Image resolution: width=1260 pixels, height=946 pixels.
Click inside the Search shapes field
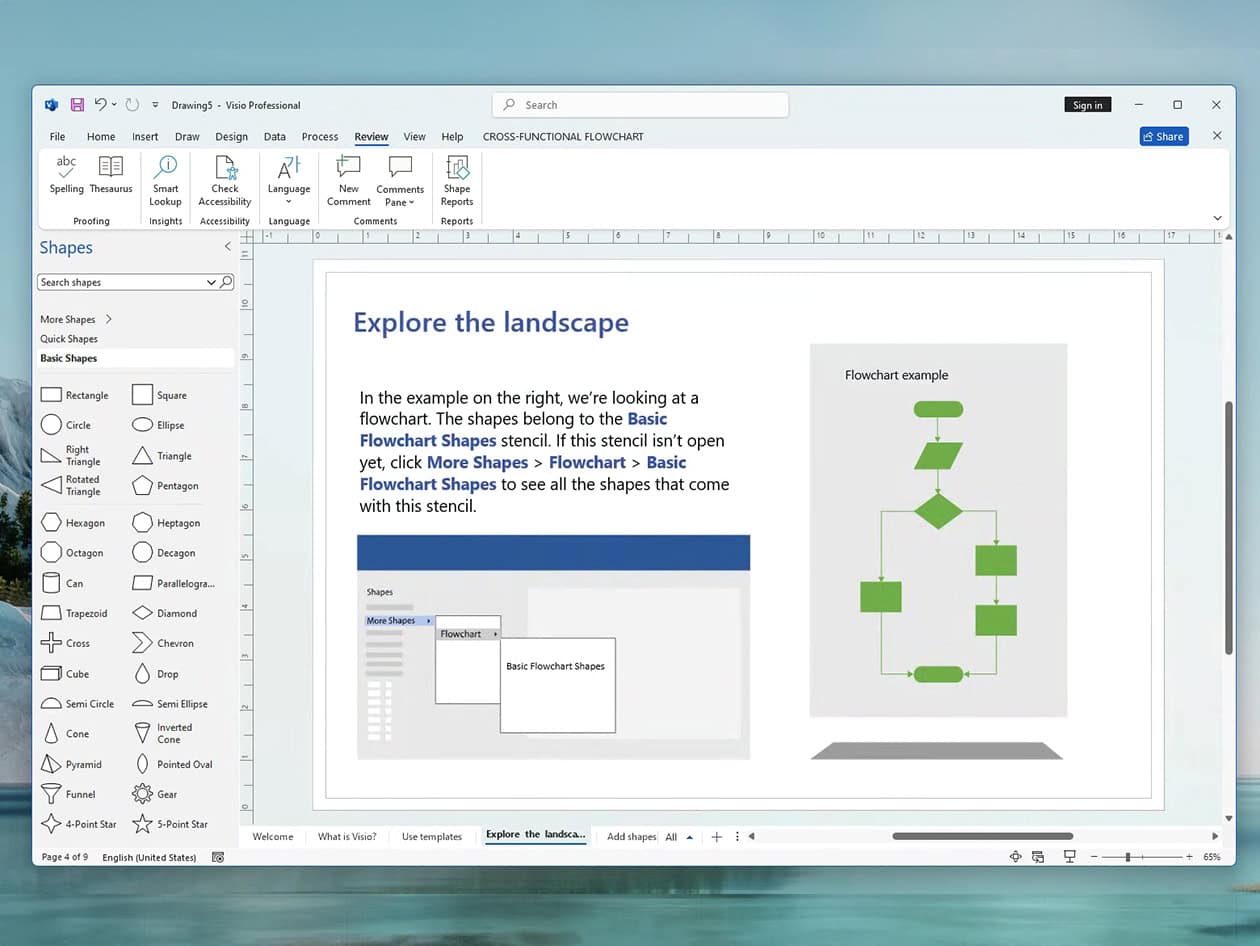click(120, 281)
